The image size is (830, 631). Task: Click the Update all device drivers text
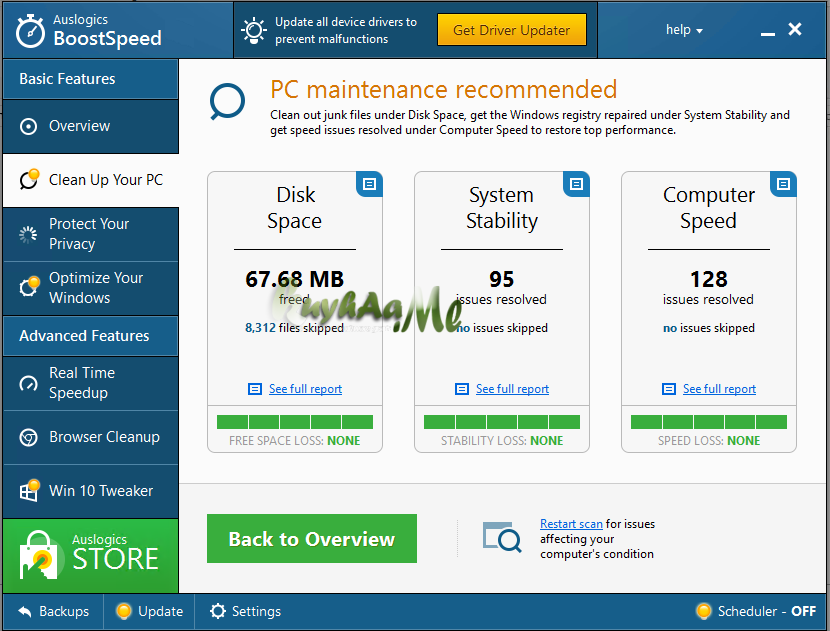tap(346, 30)
